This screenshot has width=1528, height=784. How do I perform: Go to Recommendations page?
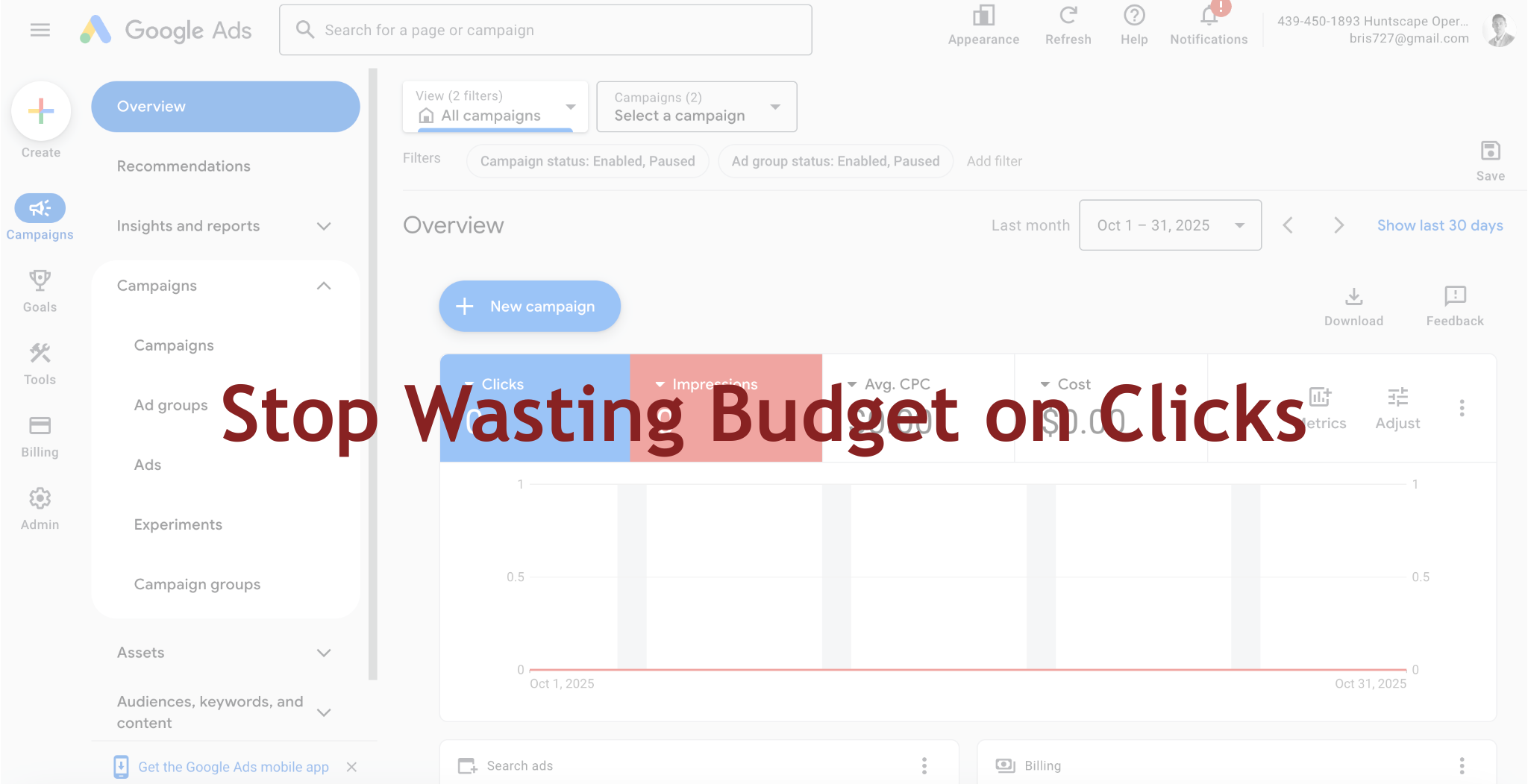pyautogui.click(x=184, y=166)
